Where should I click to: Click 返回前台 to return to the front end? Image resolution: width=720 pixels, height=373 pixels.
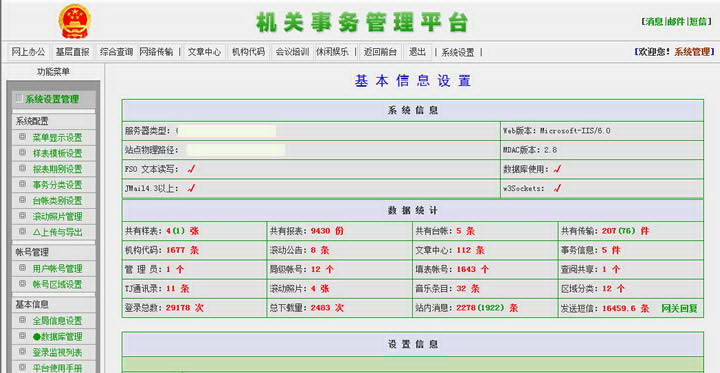coord(380,52)
